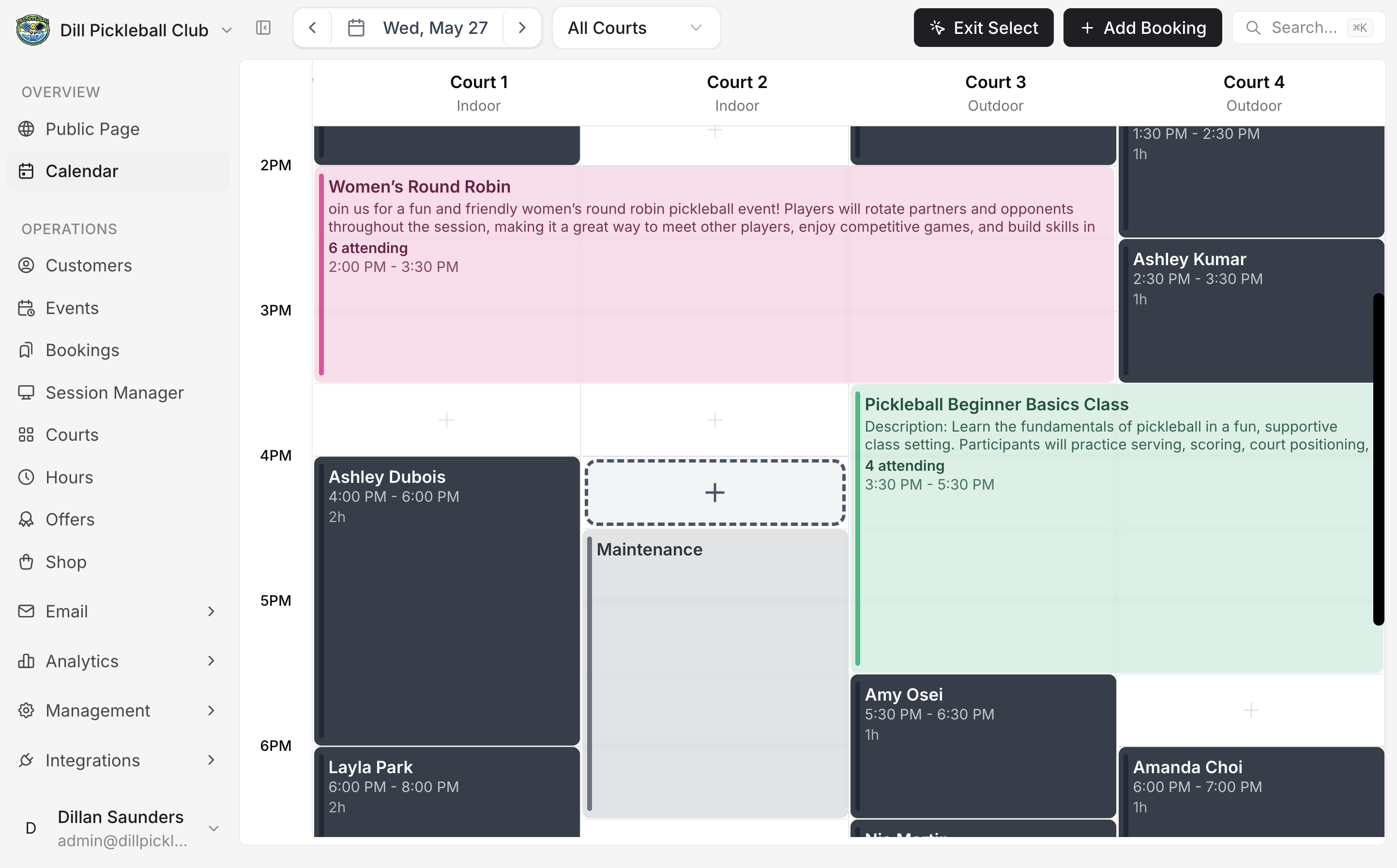Click Add Booking button
This screenshot has height=868, width=1397.
[1142, 28]
